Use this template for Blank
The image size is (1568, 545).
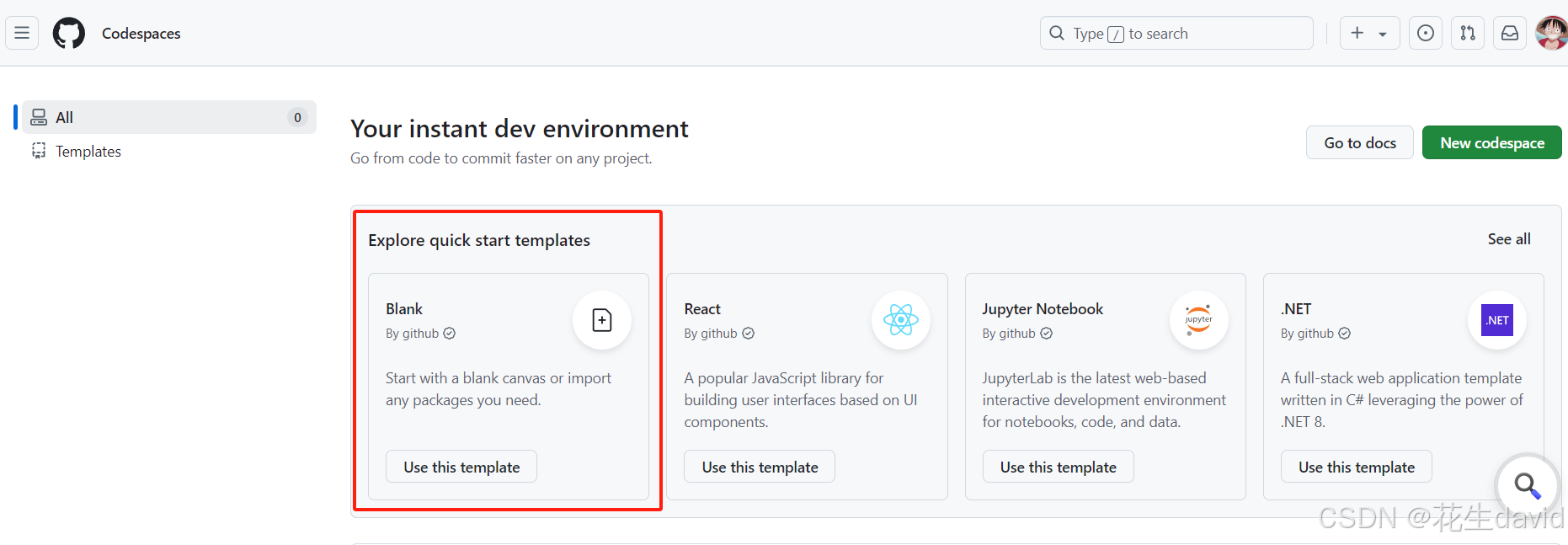click(x=461, y=467)
